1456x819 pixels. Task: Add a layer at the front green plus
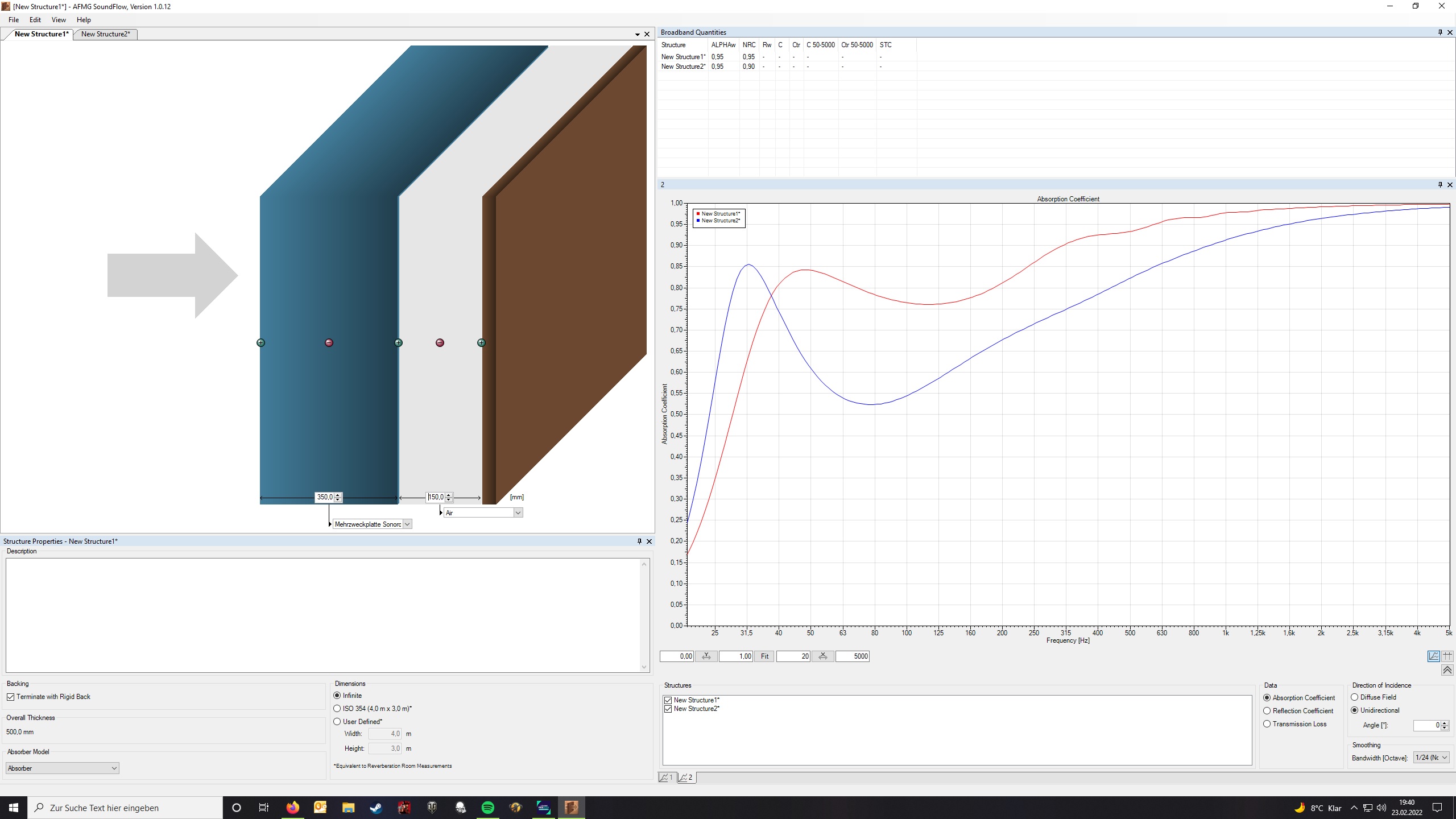[x=260, y=343]
